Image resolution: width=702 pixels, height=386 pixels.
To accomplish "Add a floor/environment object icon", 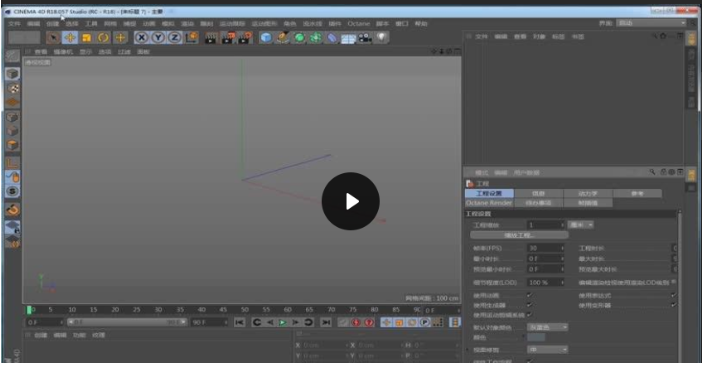I will pyautogui.click(x=348, y=38).
